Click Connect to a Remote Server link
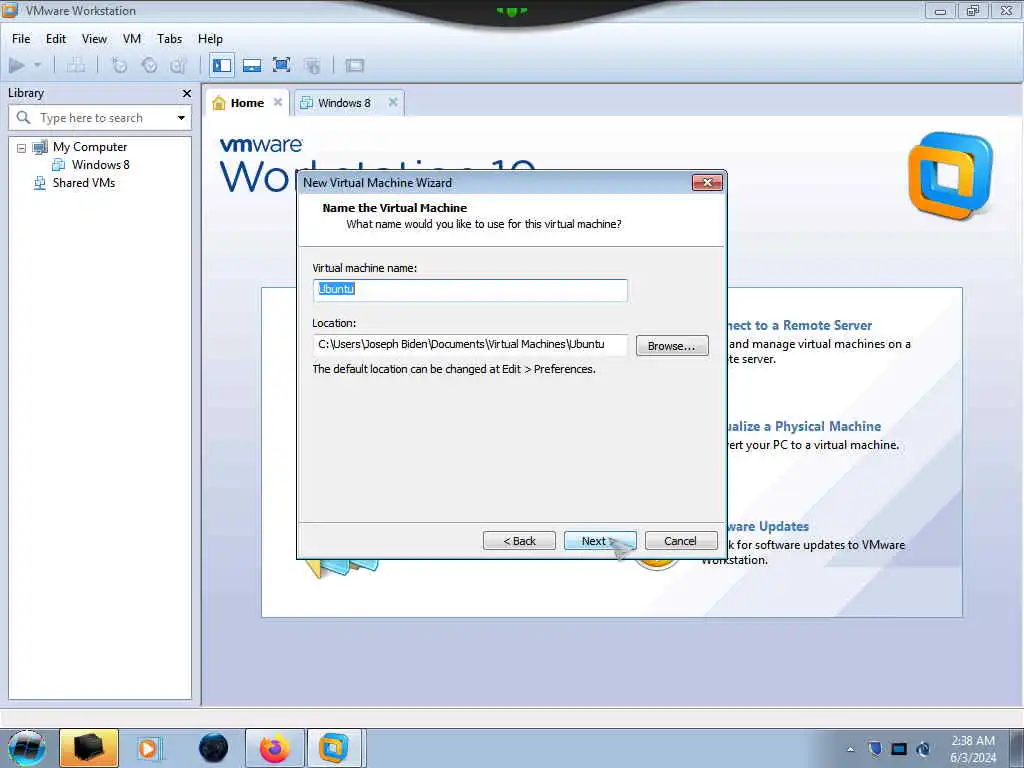The width and height of the screenshot is (1024, 768). pos(799,325)
